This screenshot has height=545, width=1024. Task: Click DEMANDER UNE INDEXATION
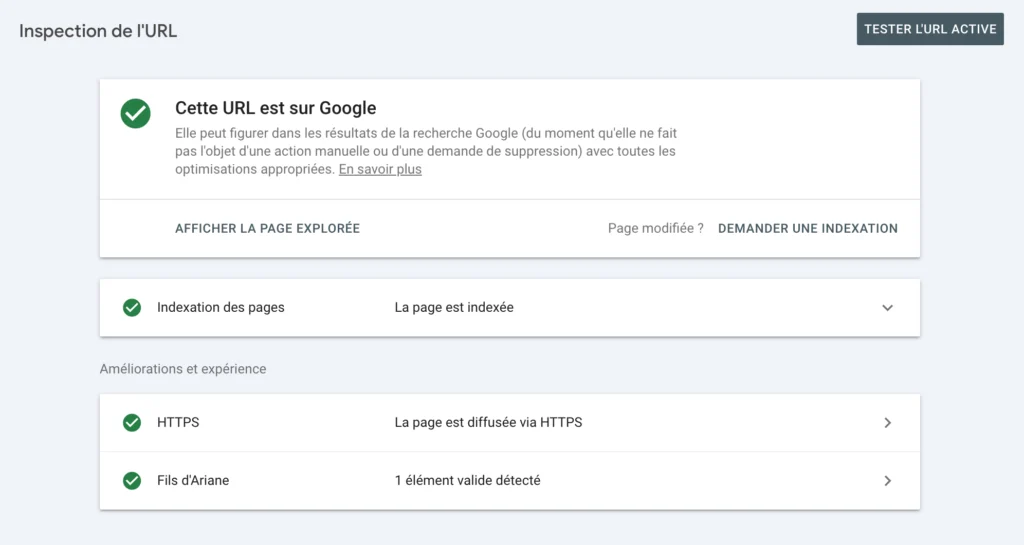pyautogui.click(x=808, y=228)
